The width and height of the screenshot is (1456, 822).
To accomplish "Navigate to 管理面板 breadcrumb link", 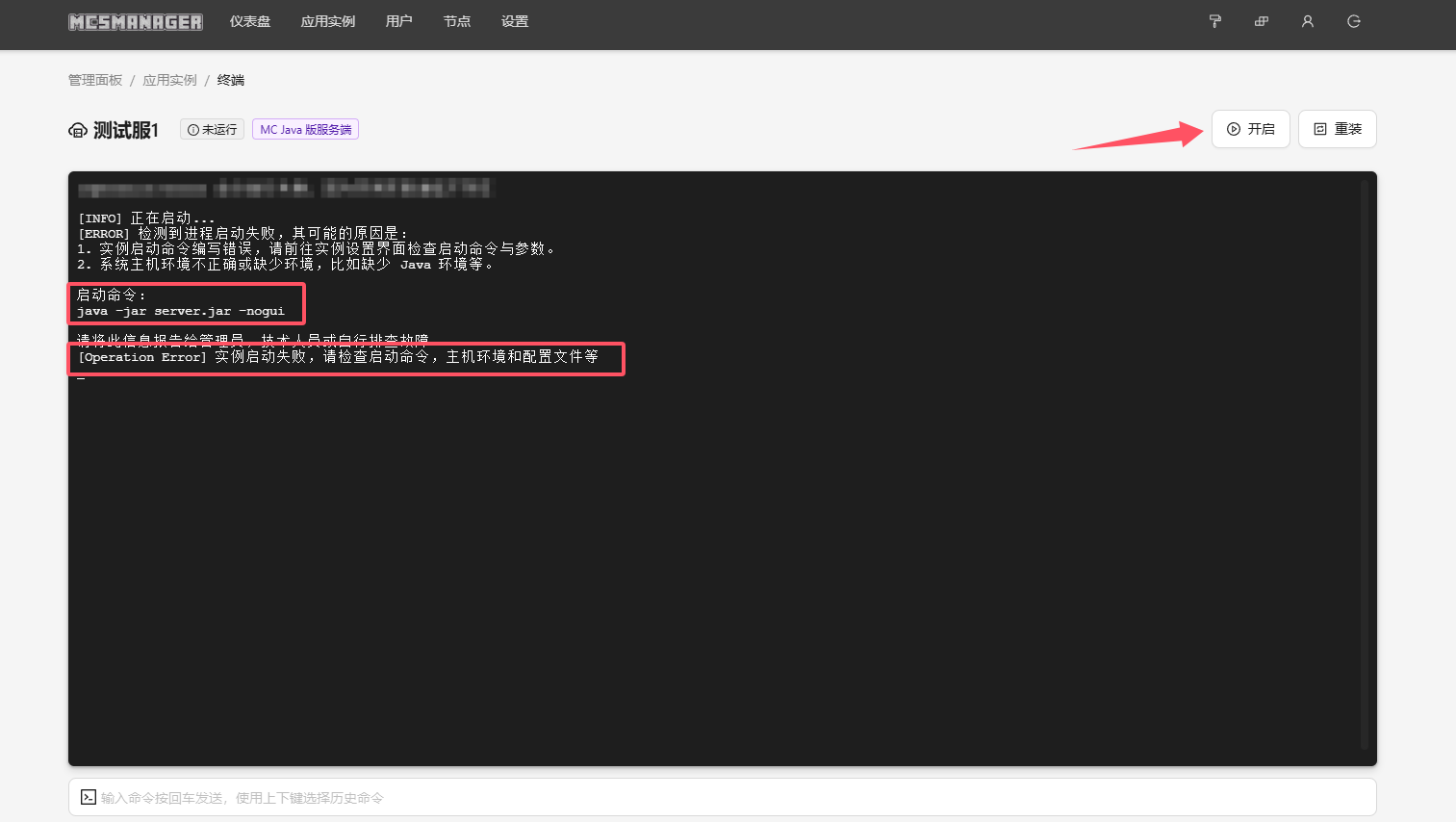I will [95, 80].
